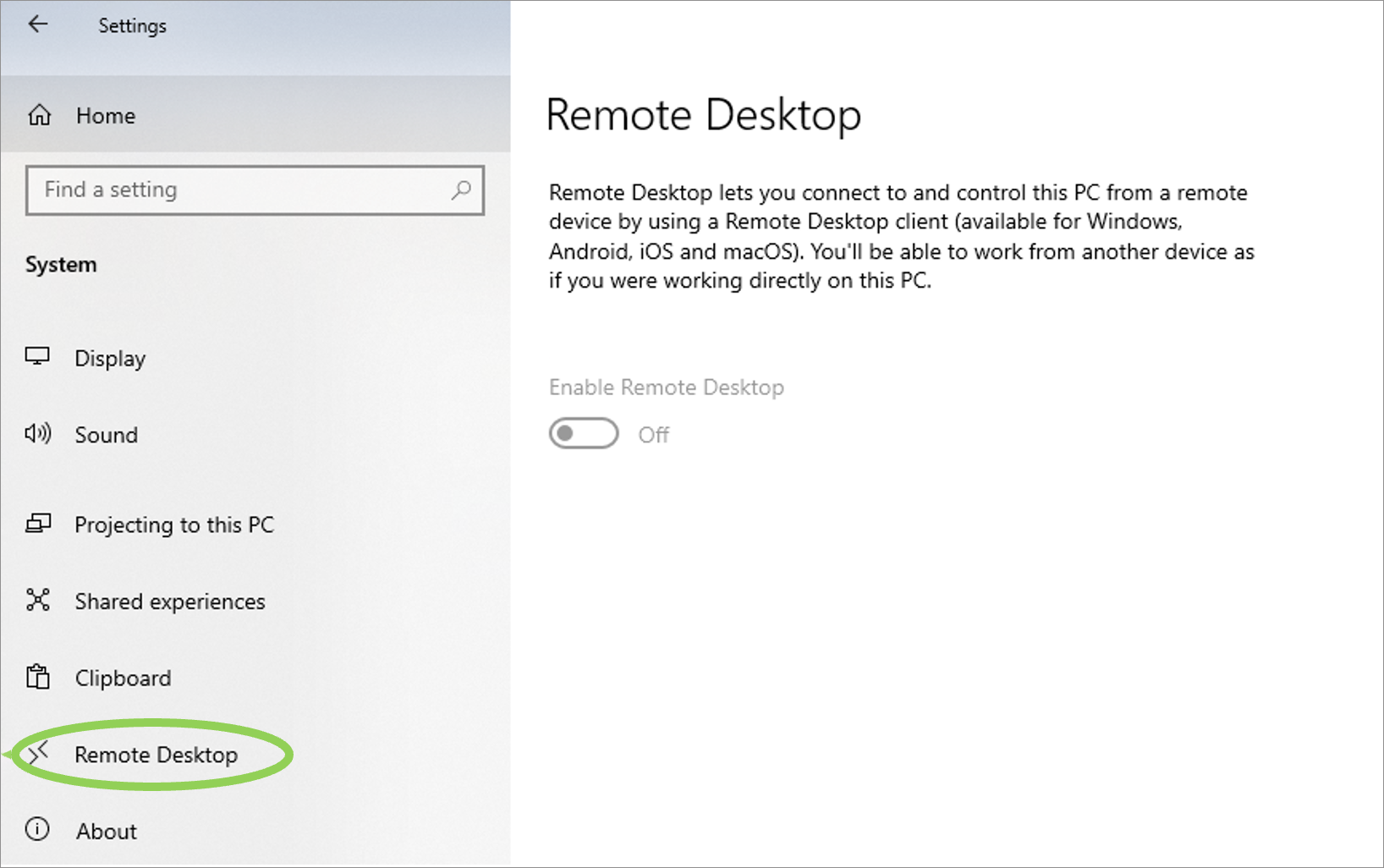The width and height of the screenshot is (1384, 868).
Task: Select the circled Remote Desktop icon
Action: (38, 754)
